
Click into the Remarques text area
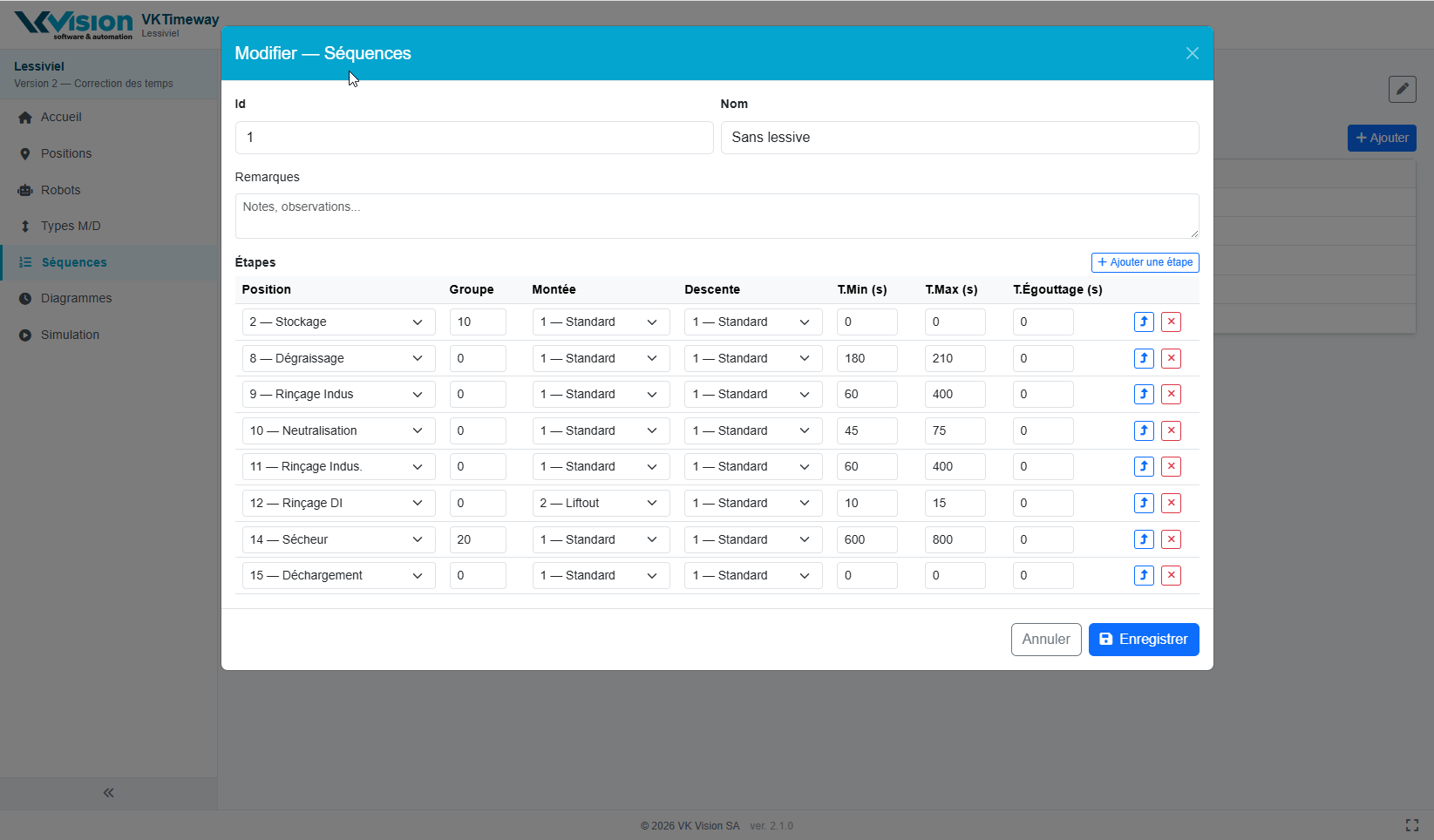click(x=716, y=216)
